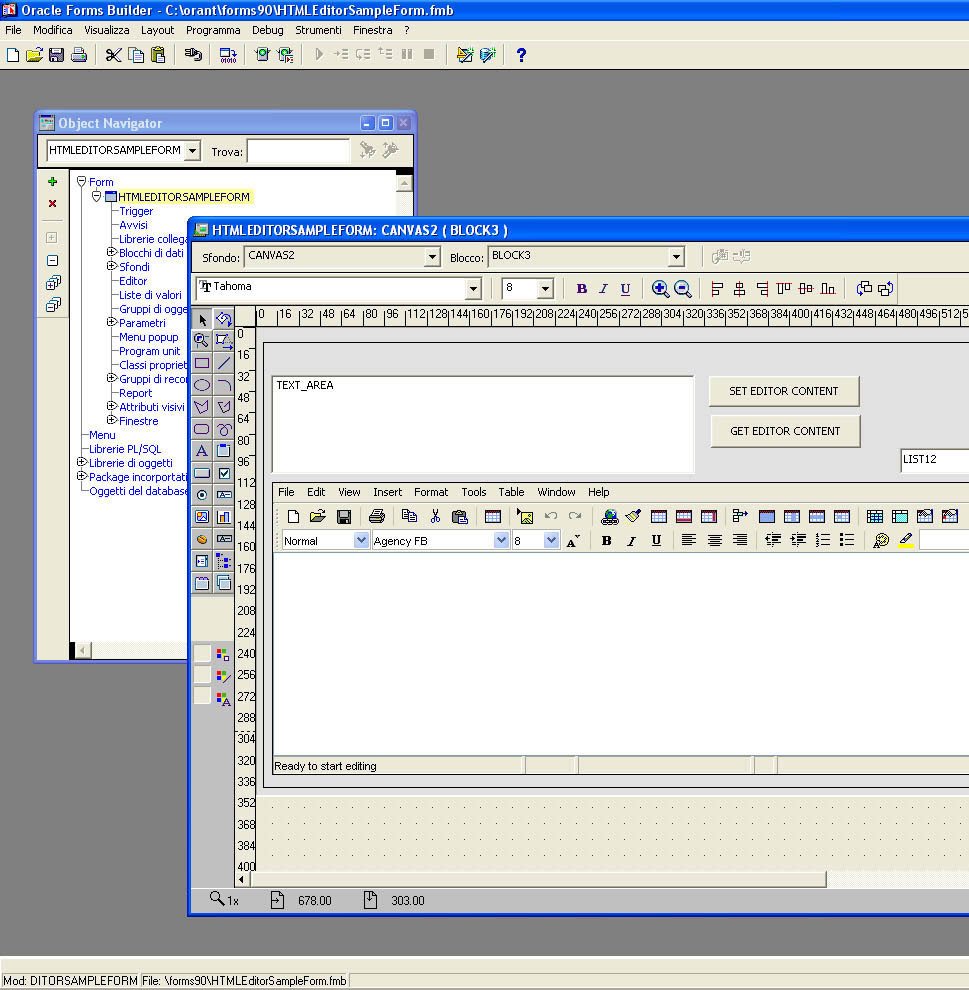Click the Insert Image icon in HTML editor
This screenshot has width=969, height=990.
[x=525, y=516]
